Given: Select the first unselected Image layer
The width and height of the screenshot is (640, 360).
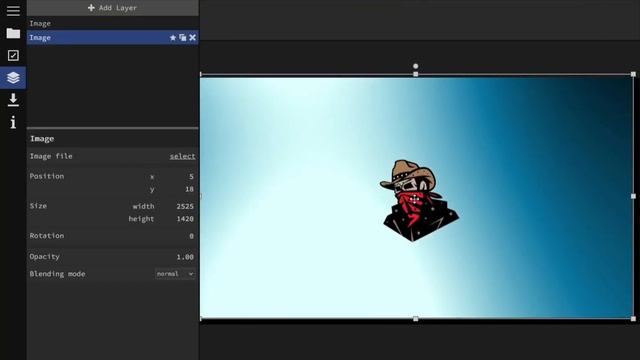Looking at the screenshot, I should click(x=113, y=23).
